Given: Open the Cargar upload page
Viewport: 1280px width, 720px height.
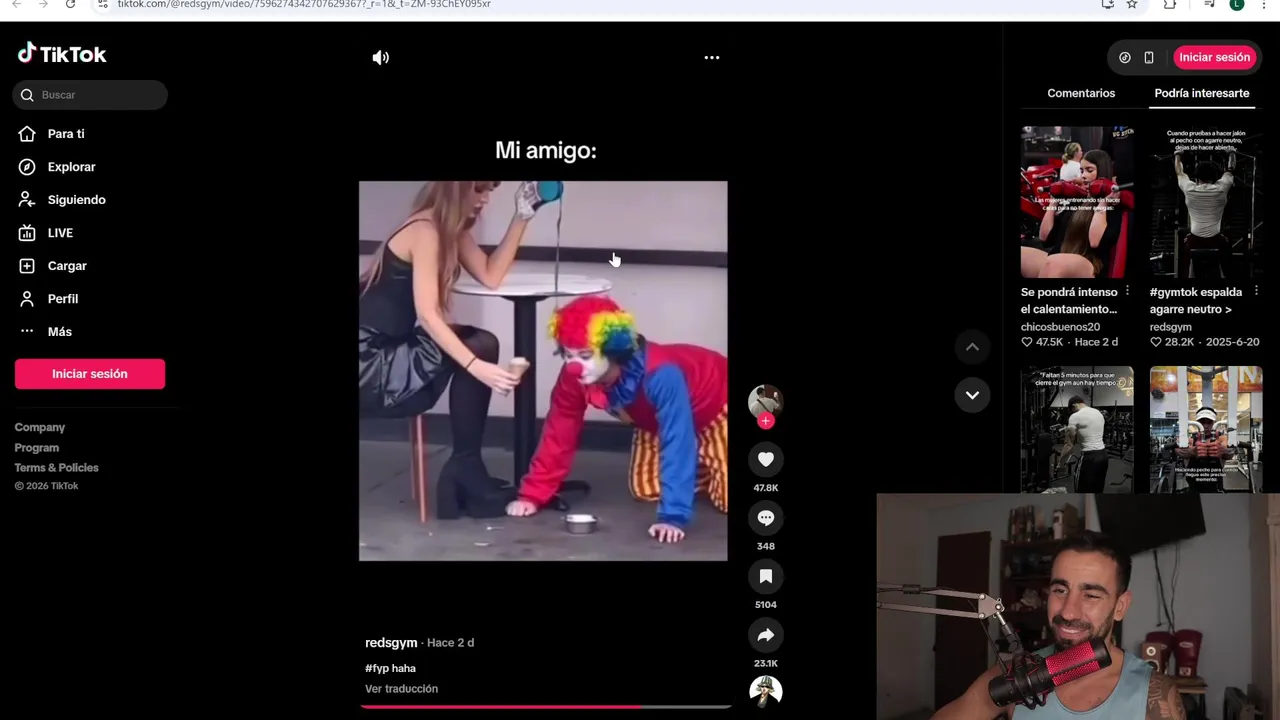Looking at the screenshot, I should coord(67,266).
